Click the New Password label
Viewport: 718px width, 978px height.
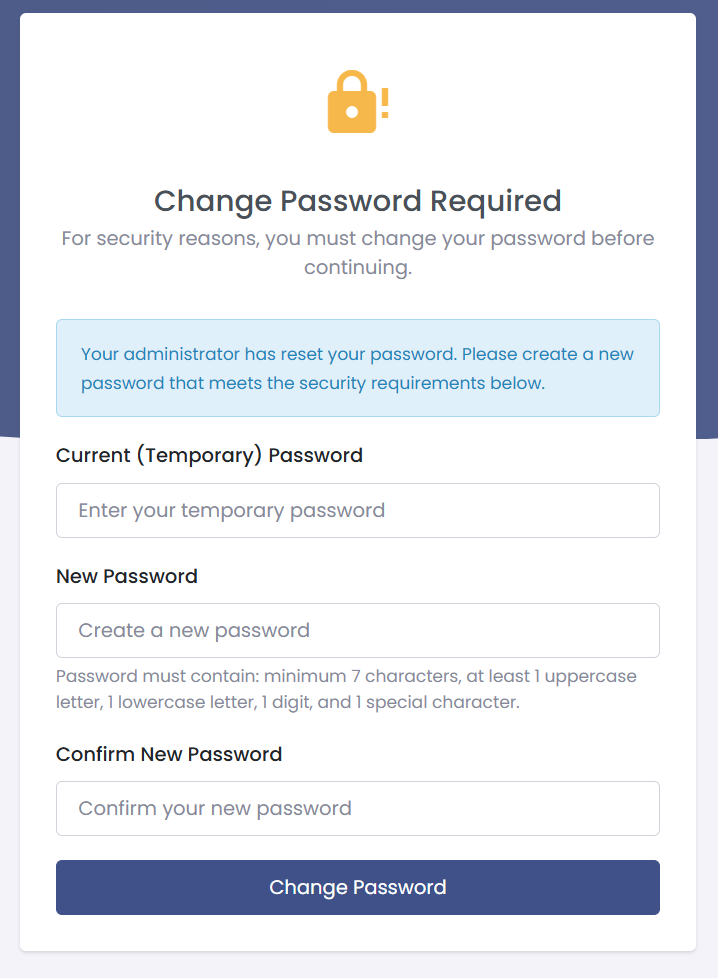coord(126,576)
